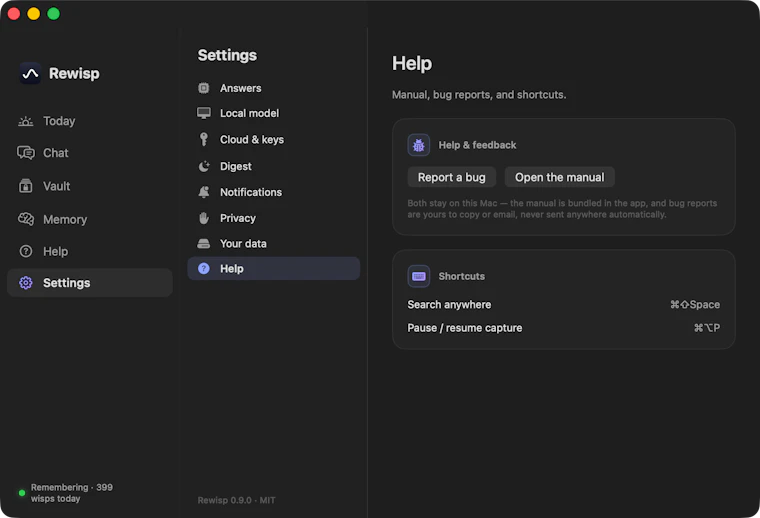This screenshot has width=760, height=518.
Task: Go to the Chat section
Action: click(x=90, y=153)
